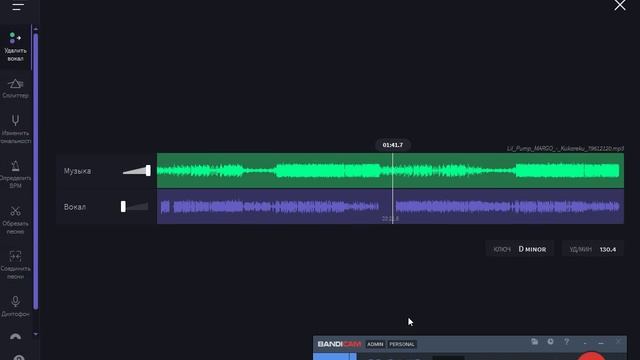Click the purple Вокал waveform track

coord(390,207)
